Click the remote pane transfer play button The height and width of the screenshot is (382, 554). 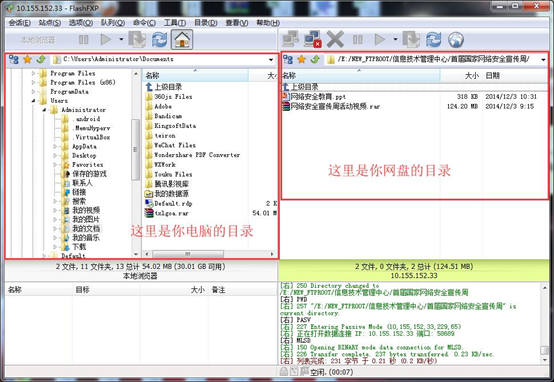coord(380,39)
